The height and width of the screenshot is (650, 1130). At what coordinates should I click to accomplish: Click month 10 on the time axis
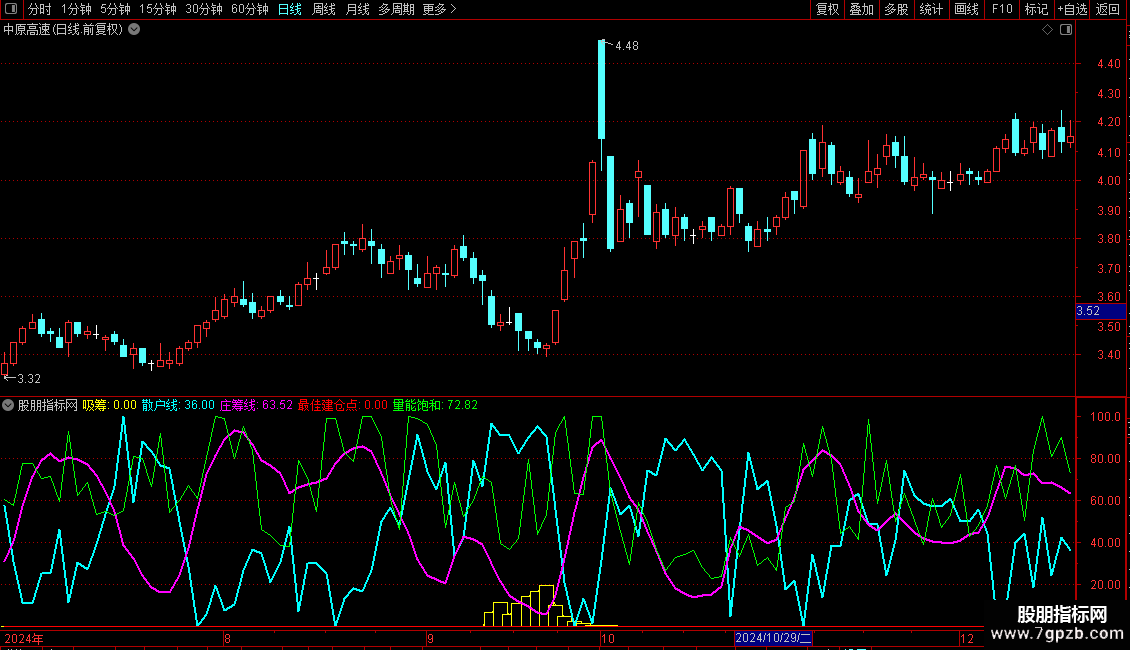608,638
